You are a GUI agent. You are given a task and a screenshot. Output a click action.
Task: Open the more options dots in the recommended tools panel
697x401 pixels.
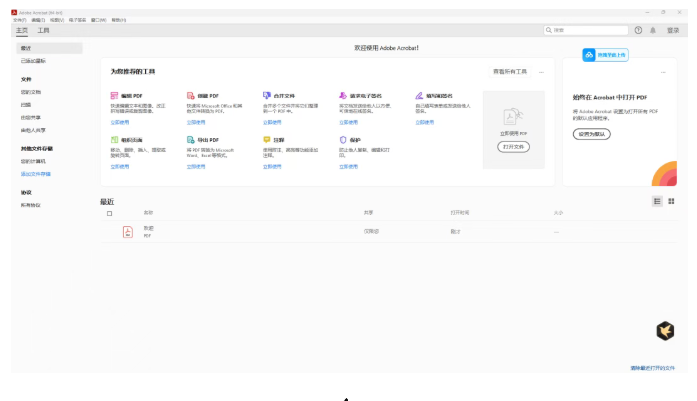pyautogui.click(x=541, y=72)
